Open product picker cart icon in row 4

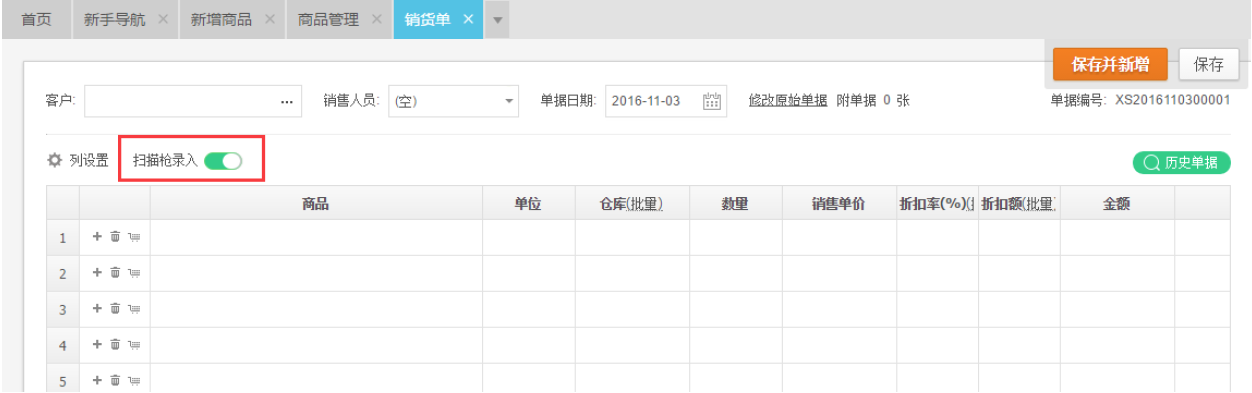(134, 345)
